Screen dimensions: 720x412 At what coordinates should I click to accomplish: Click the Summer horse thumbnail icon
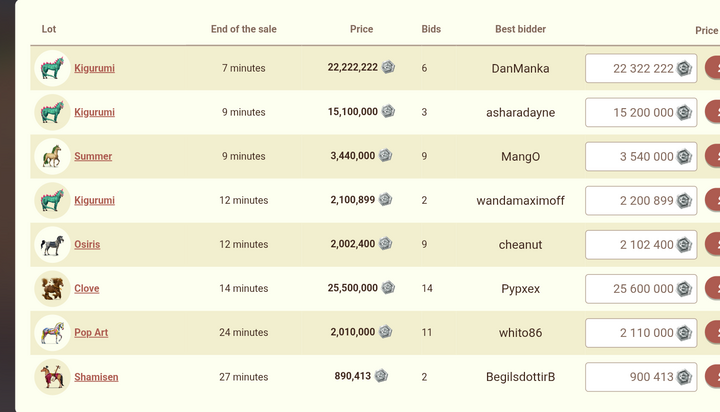51,156
